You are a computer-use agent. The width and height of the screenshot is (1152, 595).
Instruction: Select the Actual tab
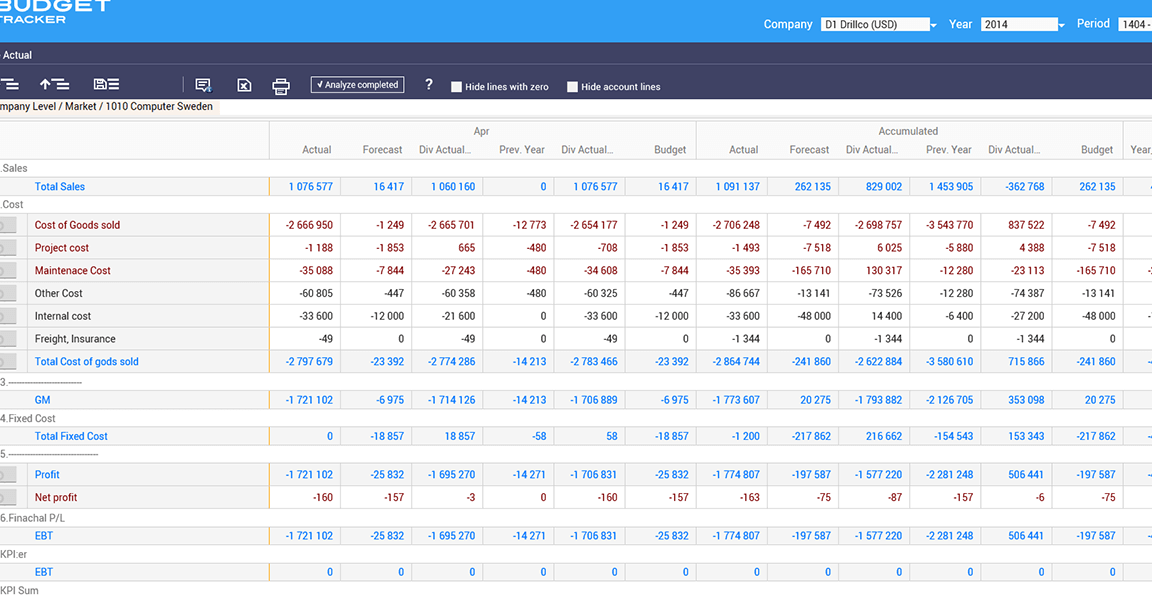point(18,55)
